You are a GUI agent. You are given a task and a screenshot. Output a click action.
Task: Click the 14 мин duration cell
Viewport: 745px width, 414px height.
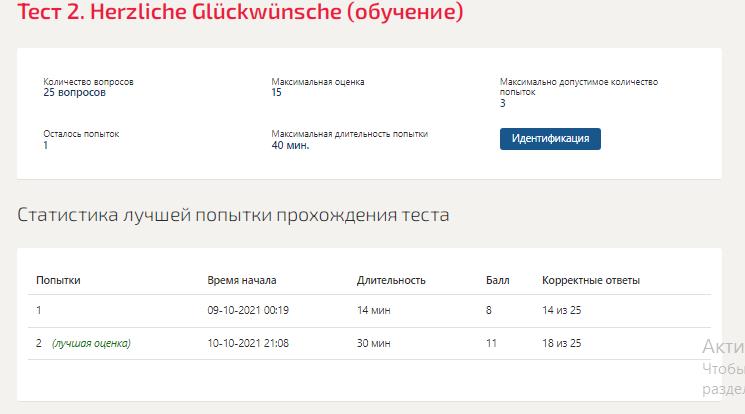click(x=373, y=310)
